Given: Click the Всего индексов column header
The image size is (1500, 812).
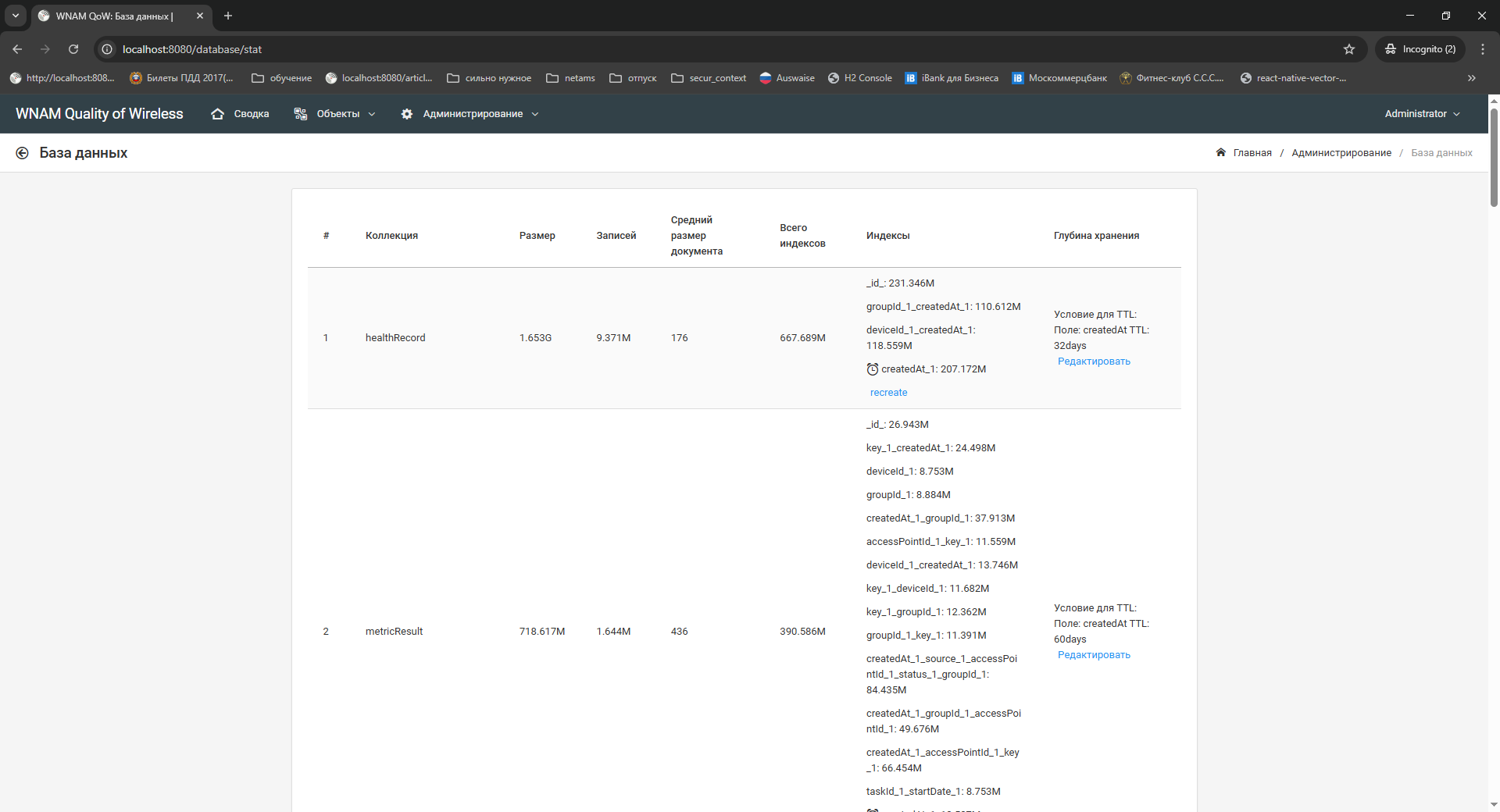Looking at the screenshot, I should [802, 236].
